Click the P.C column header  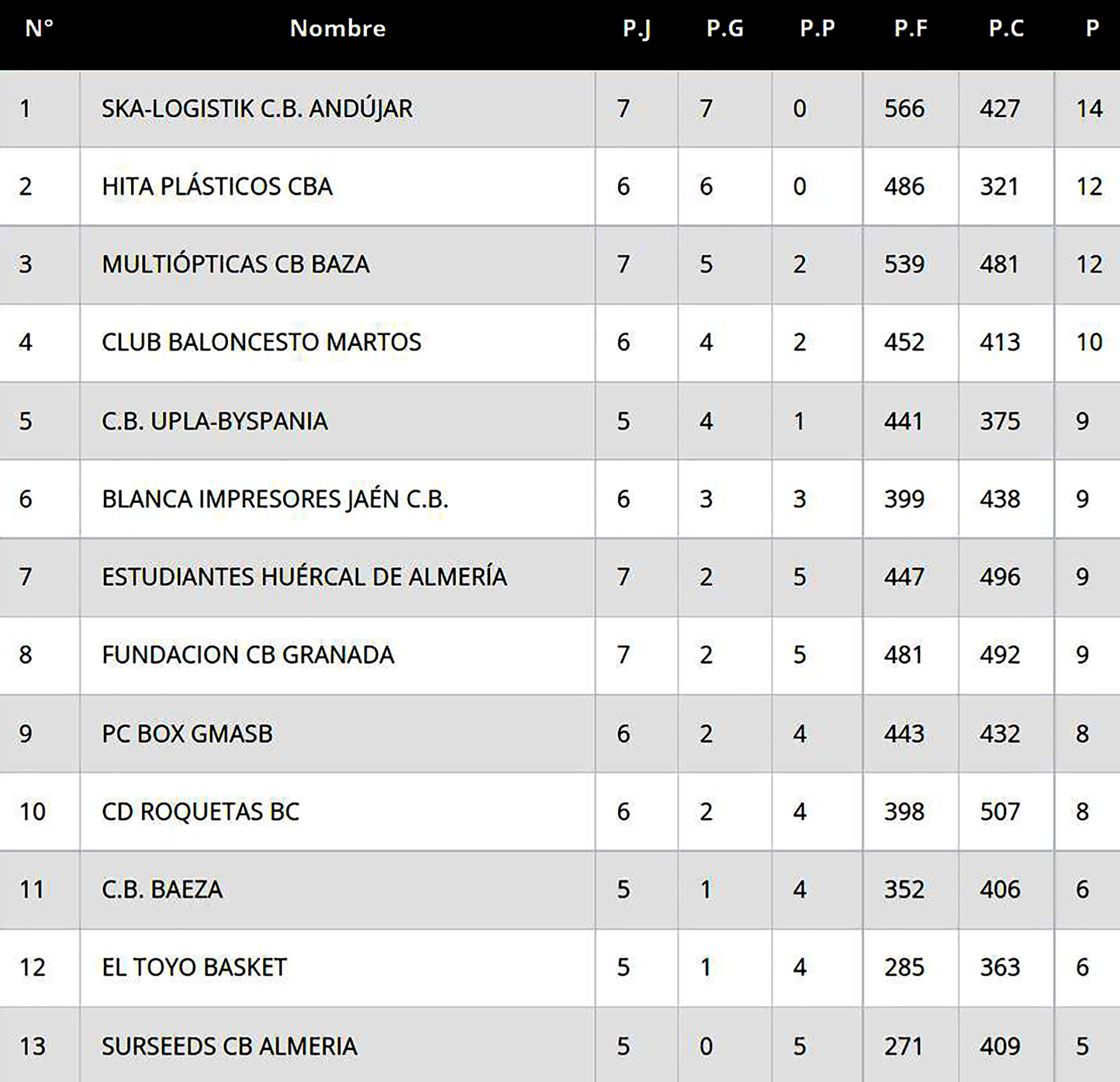pyautogui.click(x=1006, y=29)
